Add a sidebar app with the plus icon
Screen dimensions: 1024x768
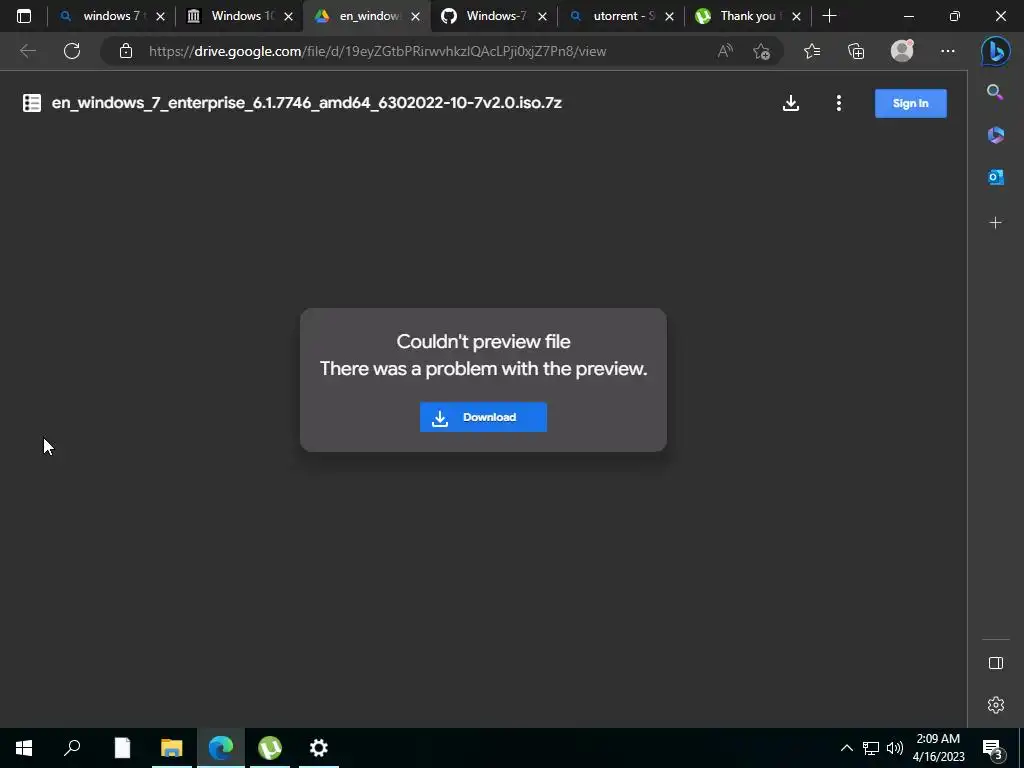pyautogui.click(x=995, y=223)
